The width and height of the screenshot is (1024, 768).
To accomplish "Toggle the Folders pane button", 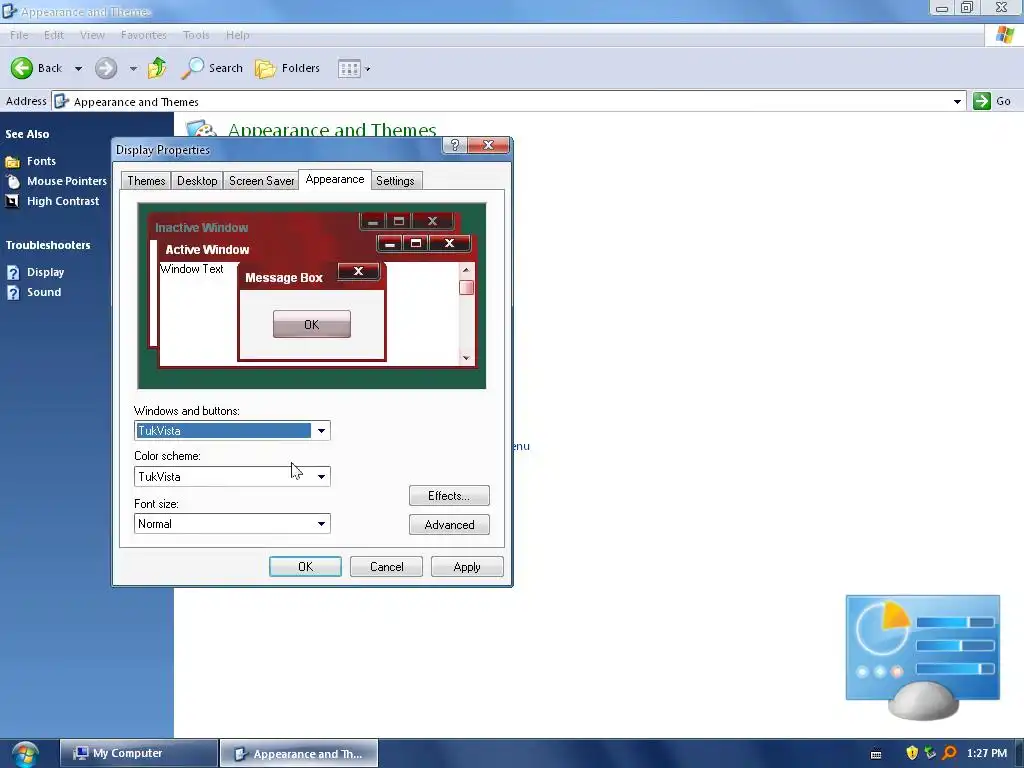I will 288,68.
